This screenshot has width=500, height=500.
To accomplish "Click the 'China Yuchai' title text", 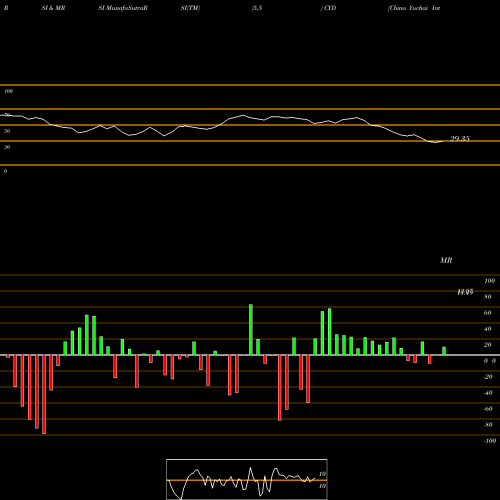I will [x=408, y=8].
